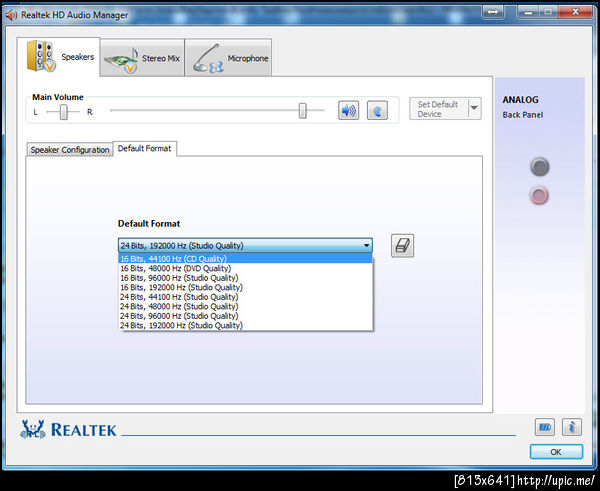The height and width of the screenshot is (491, 600).
Task: Click the Default Format combo box
Action: (245, 245)
